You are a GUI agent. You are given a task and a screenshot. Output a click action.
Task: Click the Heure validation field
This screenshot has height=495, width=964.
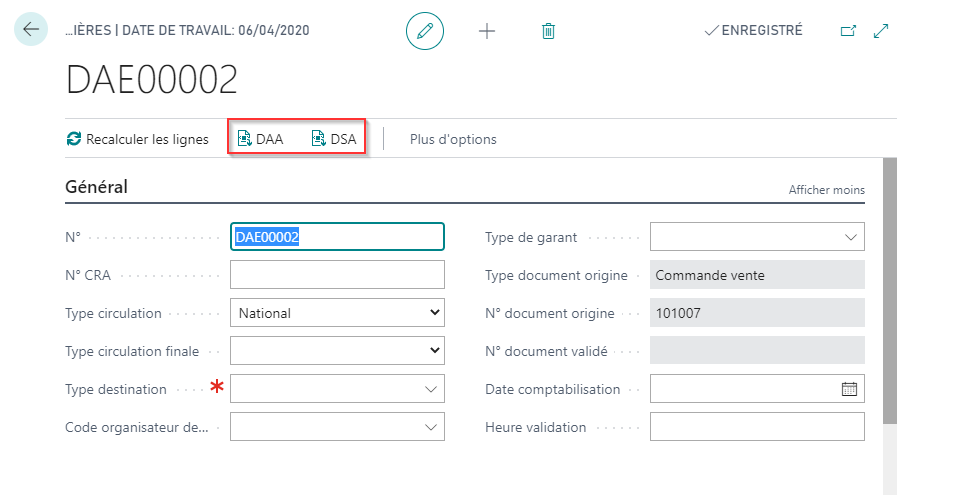757,427
